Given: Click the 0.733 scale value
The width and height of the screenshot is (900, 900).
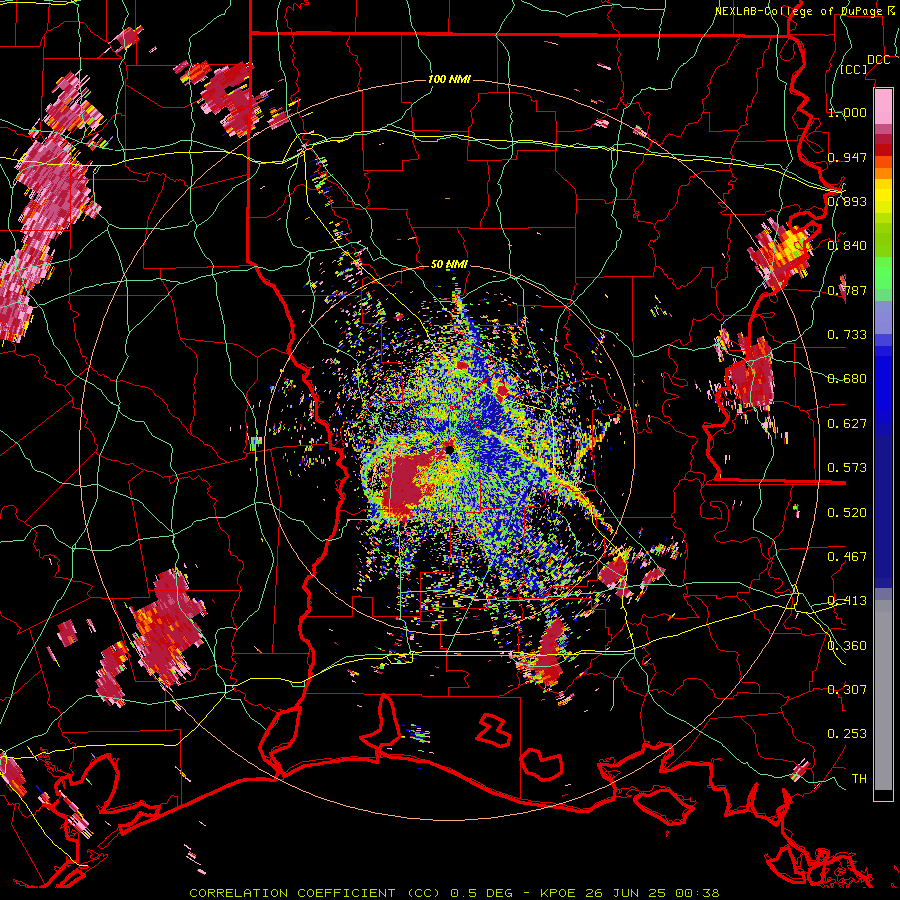Looking at the screenshot, I should (847, 334).
